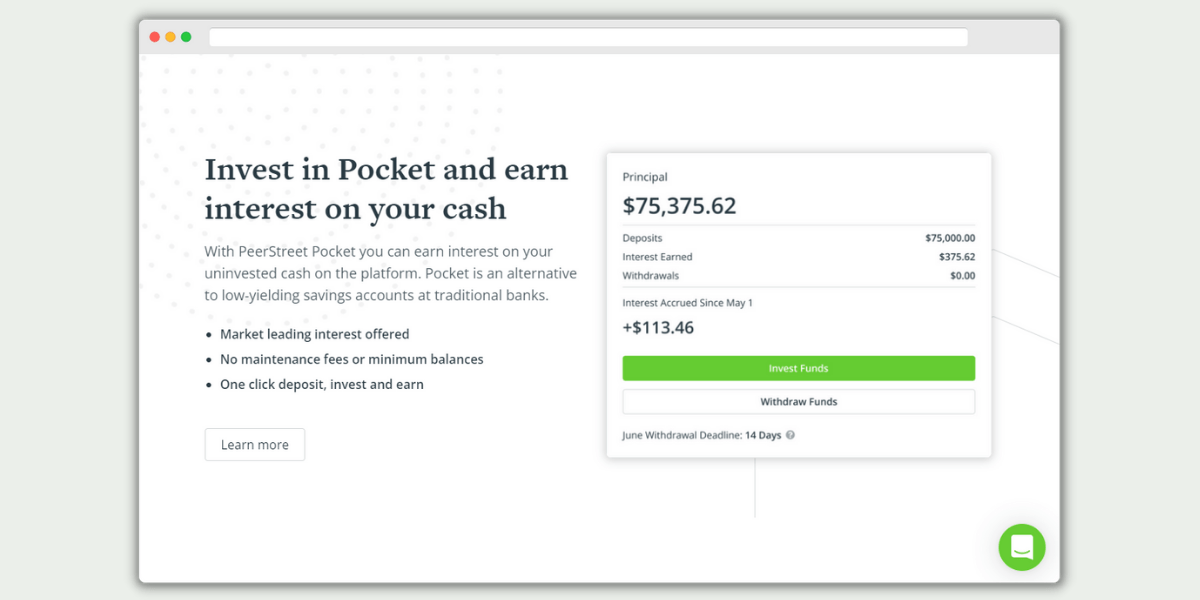Click the Market leading interest bullet point

315,334
